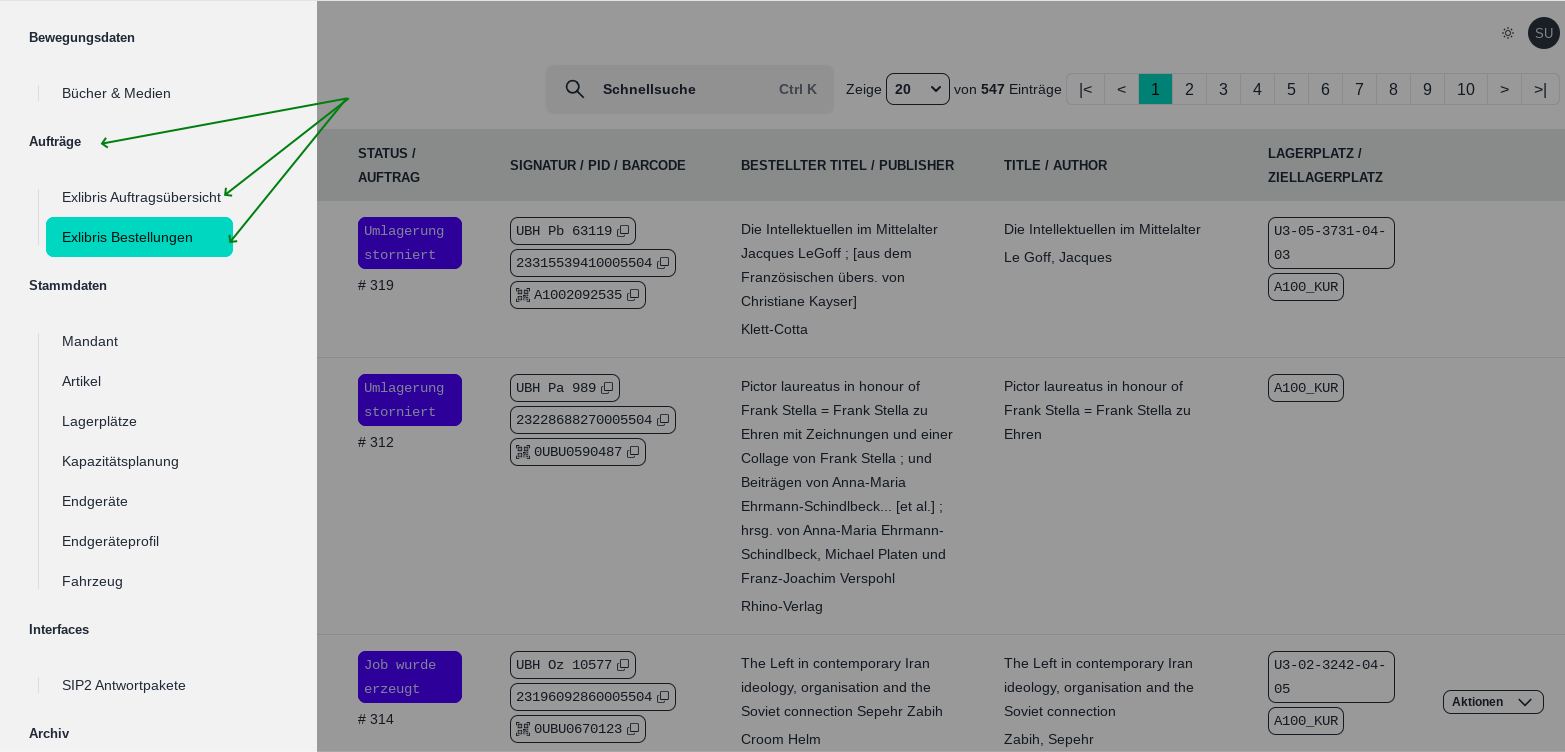Copy signature UBH Oz 10577

pyautogui.click(x=623, y=665)
